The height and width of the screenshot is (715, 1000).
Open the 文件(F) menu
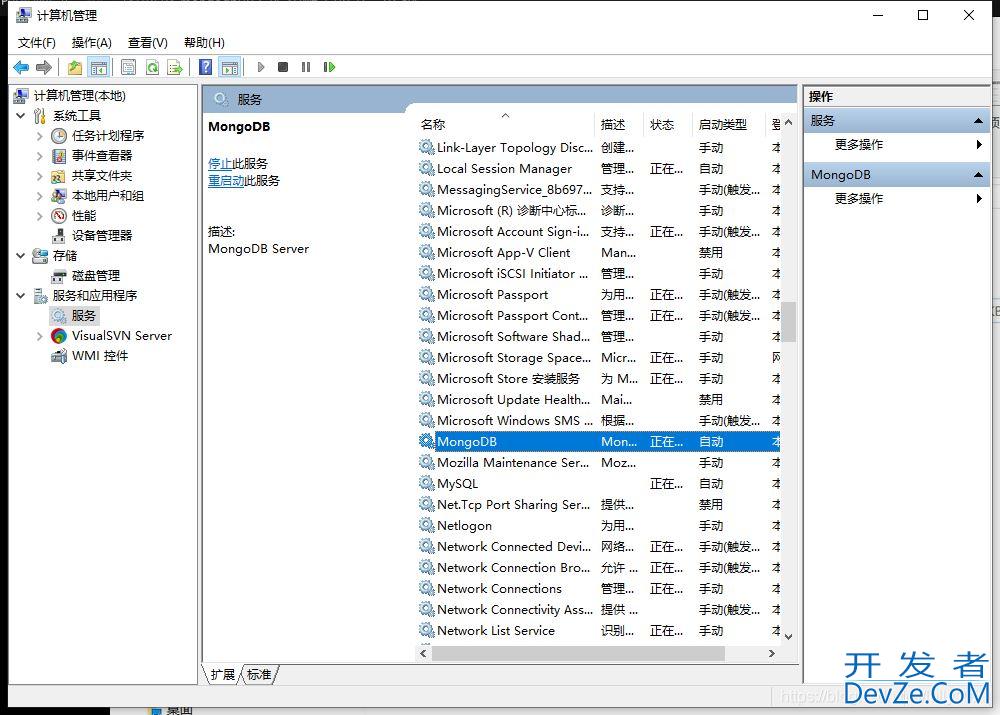click(36, 43)
